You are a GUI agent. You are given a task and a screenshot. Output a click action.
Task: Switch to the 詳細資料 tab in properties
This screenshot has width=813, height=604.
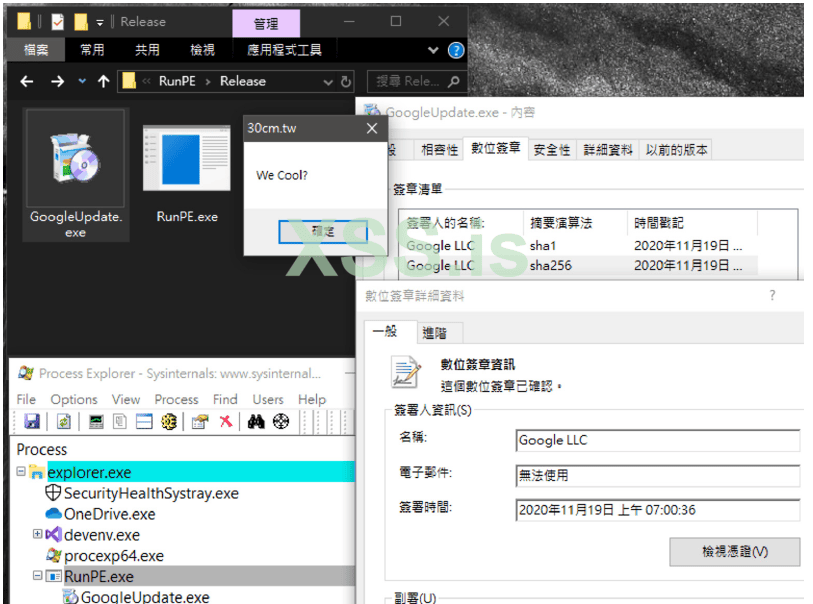(608, 150)
